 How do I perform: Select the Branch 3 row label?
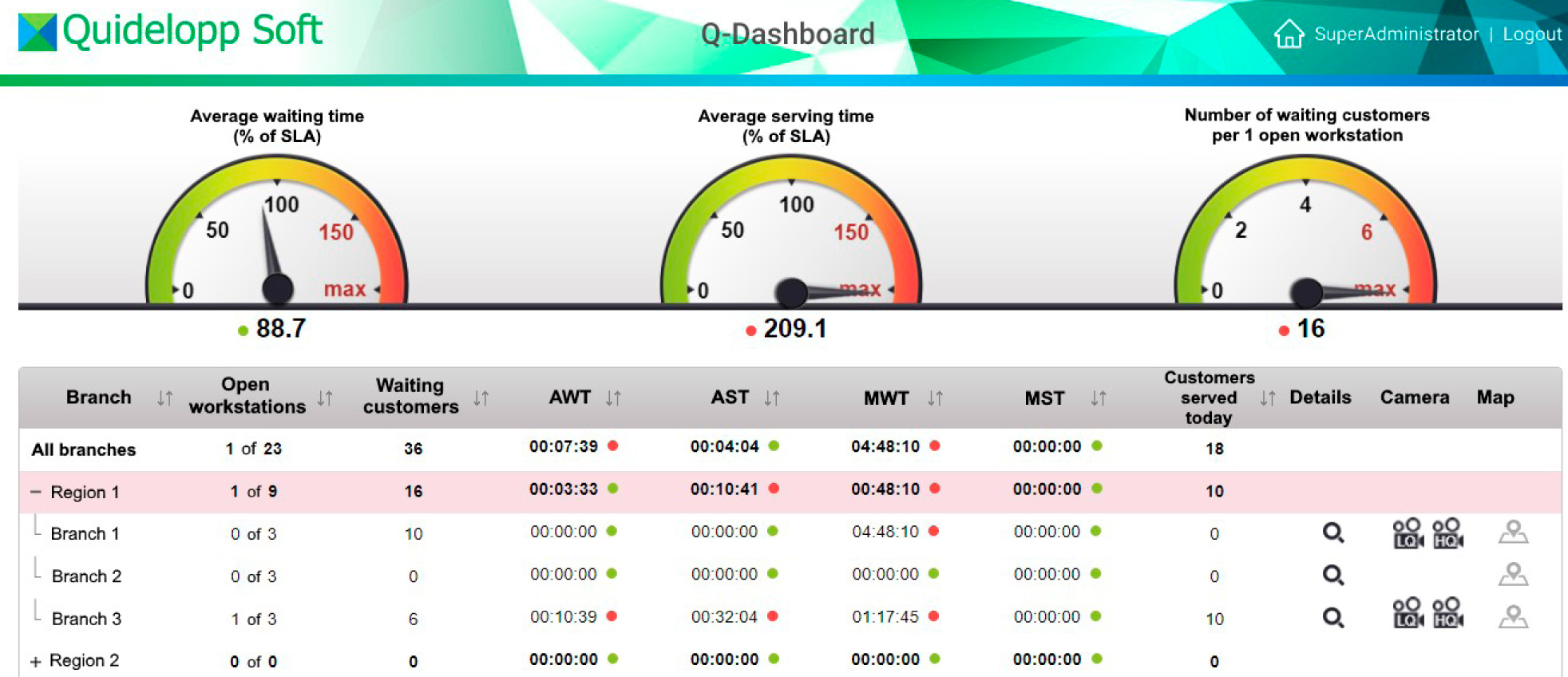(86, 619)
